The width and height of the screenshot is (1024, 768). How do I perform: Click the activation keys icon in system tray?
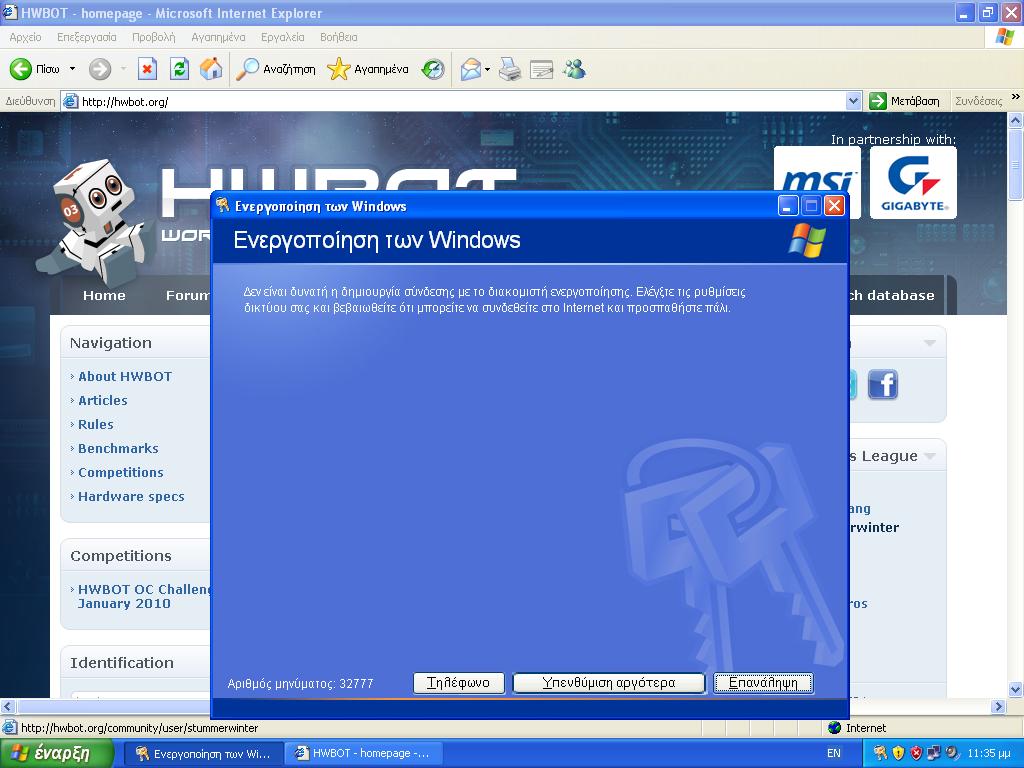click(x=881, y=754)
